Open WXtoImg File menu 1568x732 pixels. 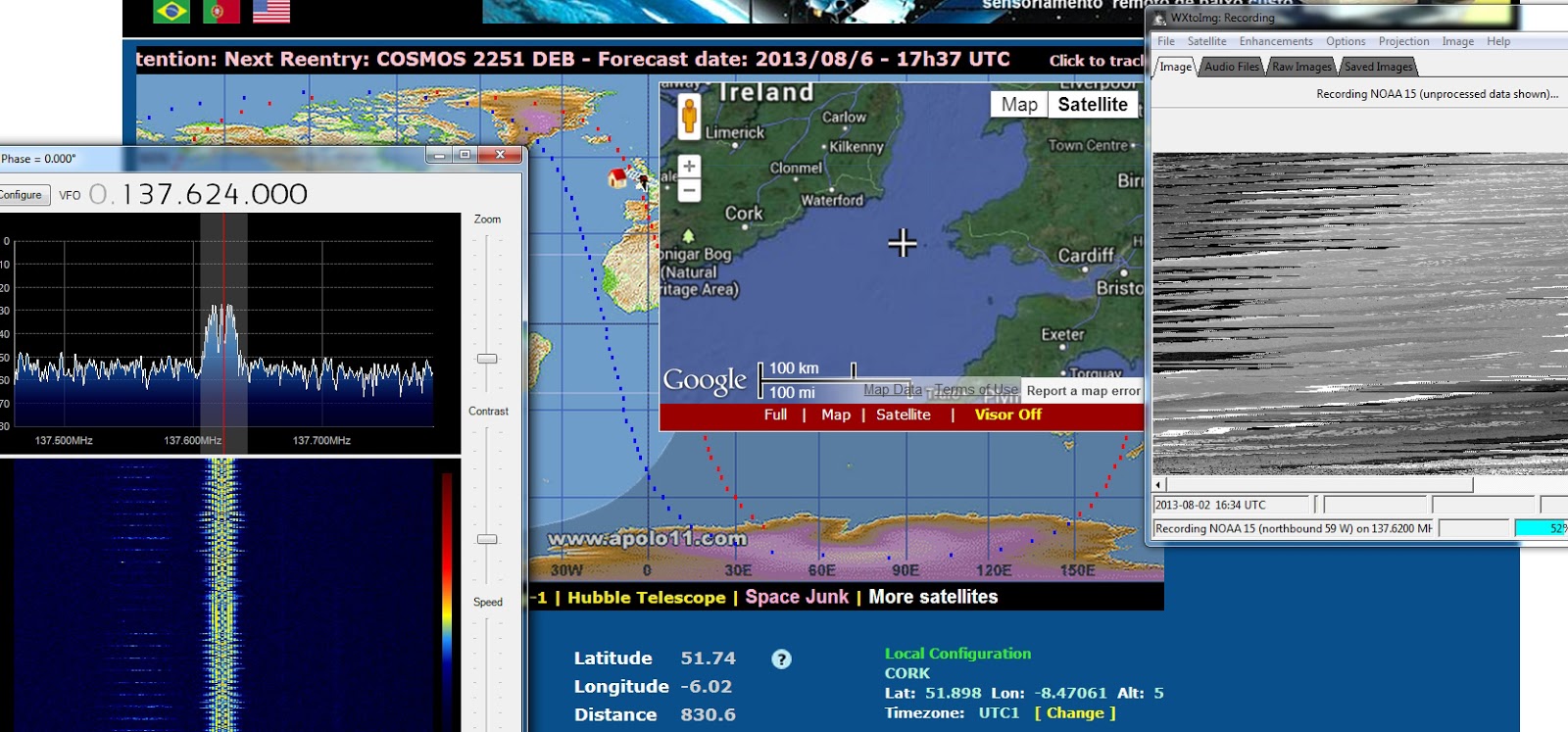tap(1166, 41)
